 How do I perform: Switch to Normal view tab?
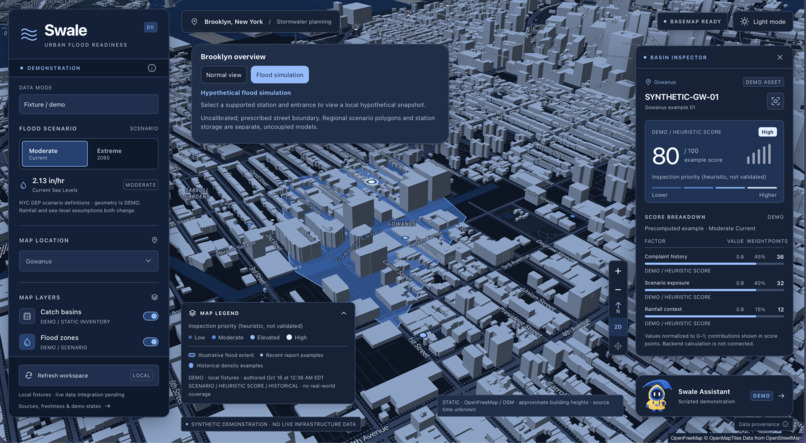point(224,75)
